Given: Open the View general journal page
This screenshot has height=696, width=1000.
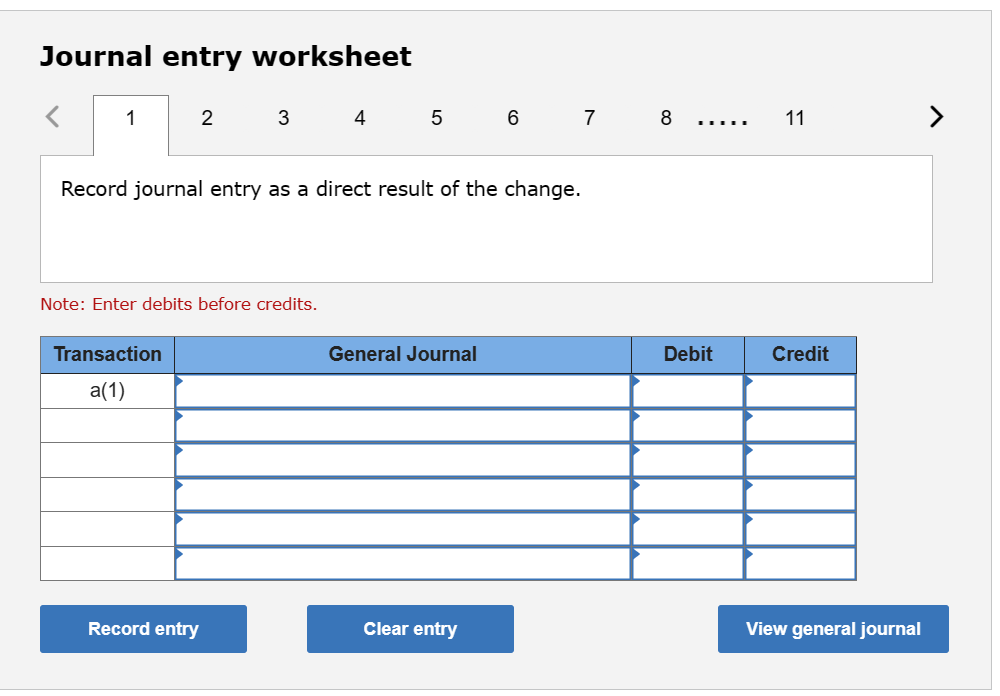Looking at the screenshot, I should [x=833, y=628].
